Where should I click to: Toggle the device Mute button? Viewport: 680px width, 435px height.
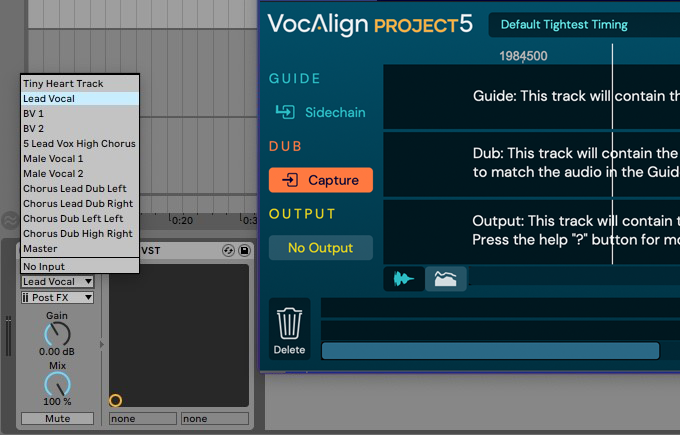(58, 418)
